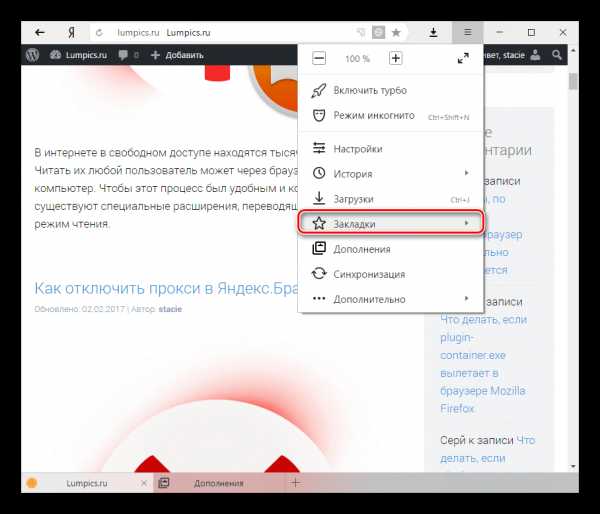This screenshot has height=514, width=600.
Task: Click the vertical scrollbar thumb
Action: click(x=573, y=81)
